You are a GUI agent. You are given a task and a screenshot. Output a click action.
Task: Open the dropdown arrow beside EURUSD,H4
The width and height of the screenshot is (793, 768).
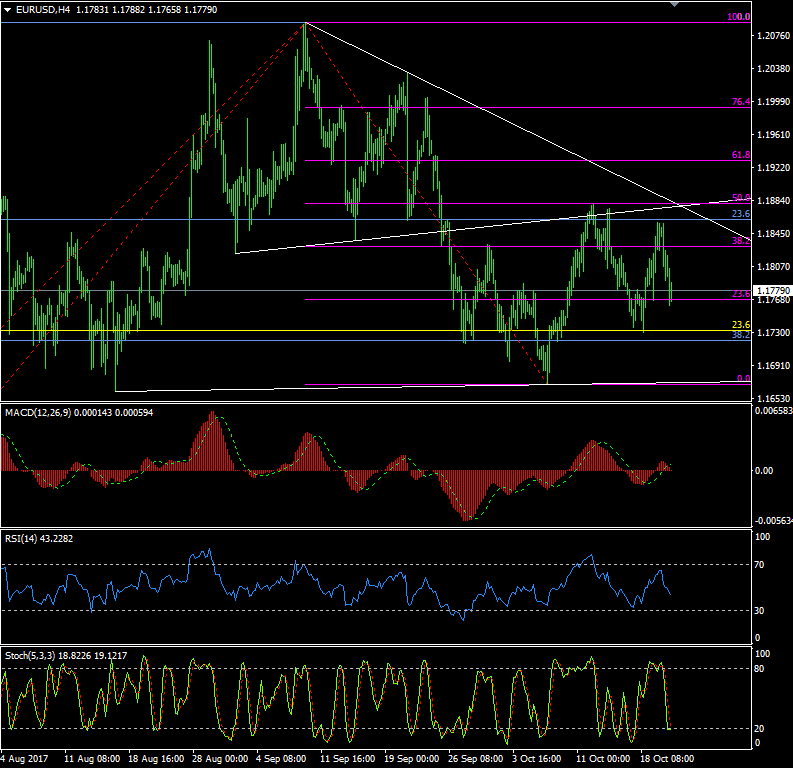tap(7, 9)
